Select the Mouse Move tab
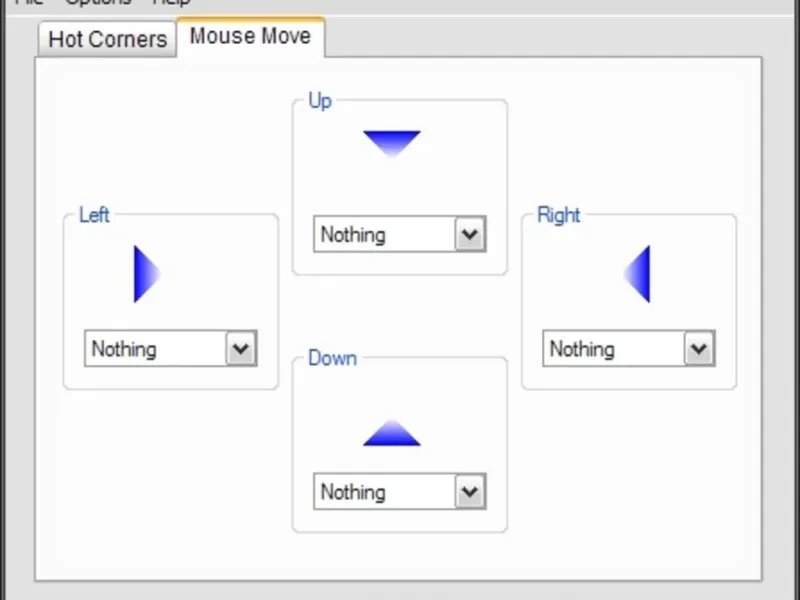The image size is (800, 600). [x=250, y=37]
